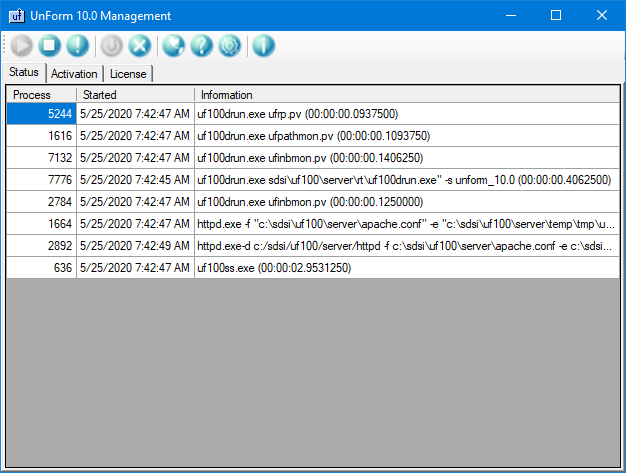Click the blue X toolbar icon
626x473 pixels.
[x=140, y=46]
